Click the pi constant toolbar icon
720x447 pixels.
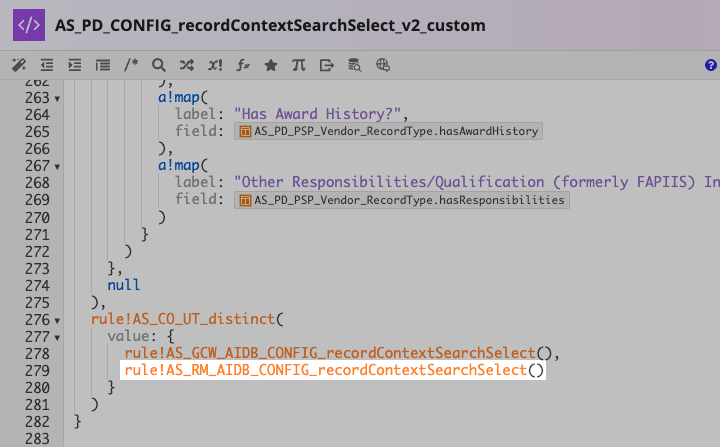(x=298, y=65)
